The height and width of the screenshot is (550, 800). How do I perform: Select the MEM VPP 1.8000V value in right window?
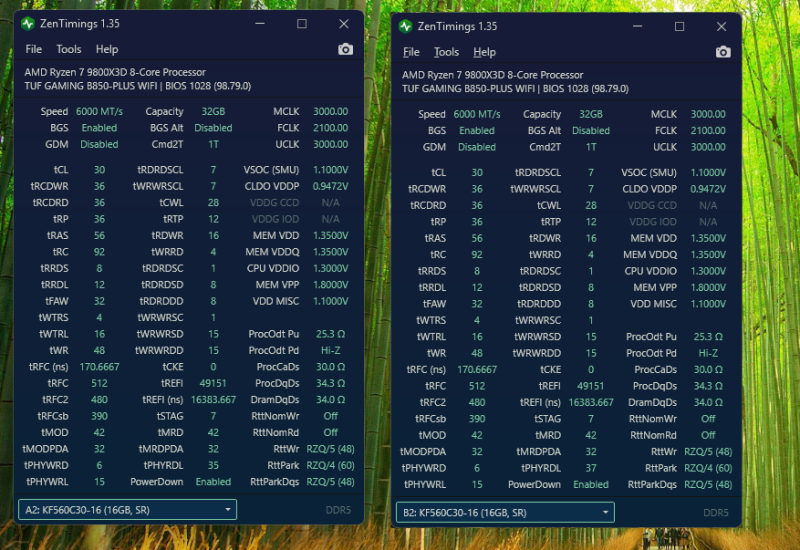coord(708,287)
